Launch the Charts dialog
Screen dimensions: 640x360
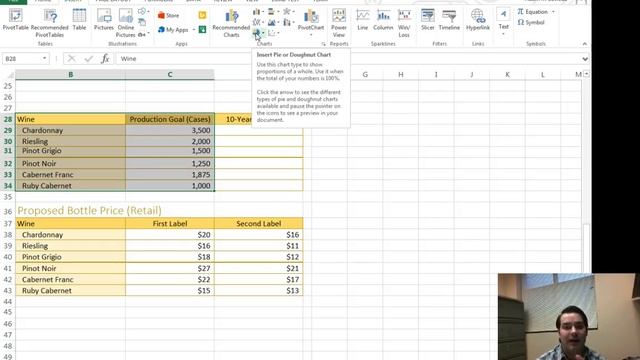pyautogui.click(x=323, y=44)
